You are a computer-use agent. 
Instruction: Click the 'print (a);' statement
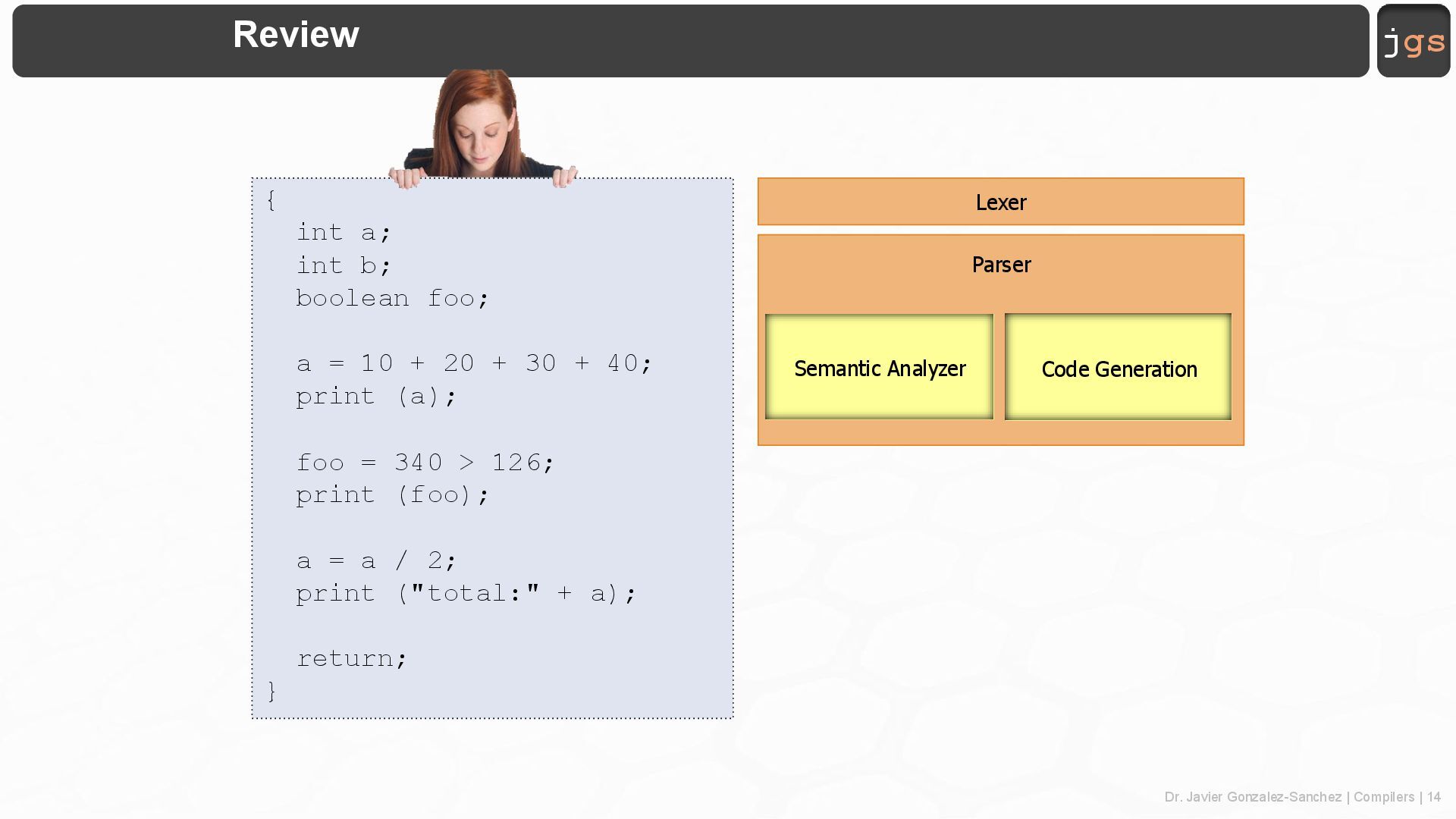(x=376, y=396)
